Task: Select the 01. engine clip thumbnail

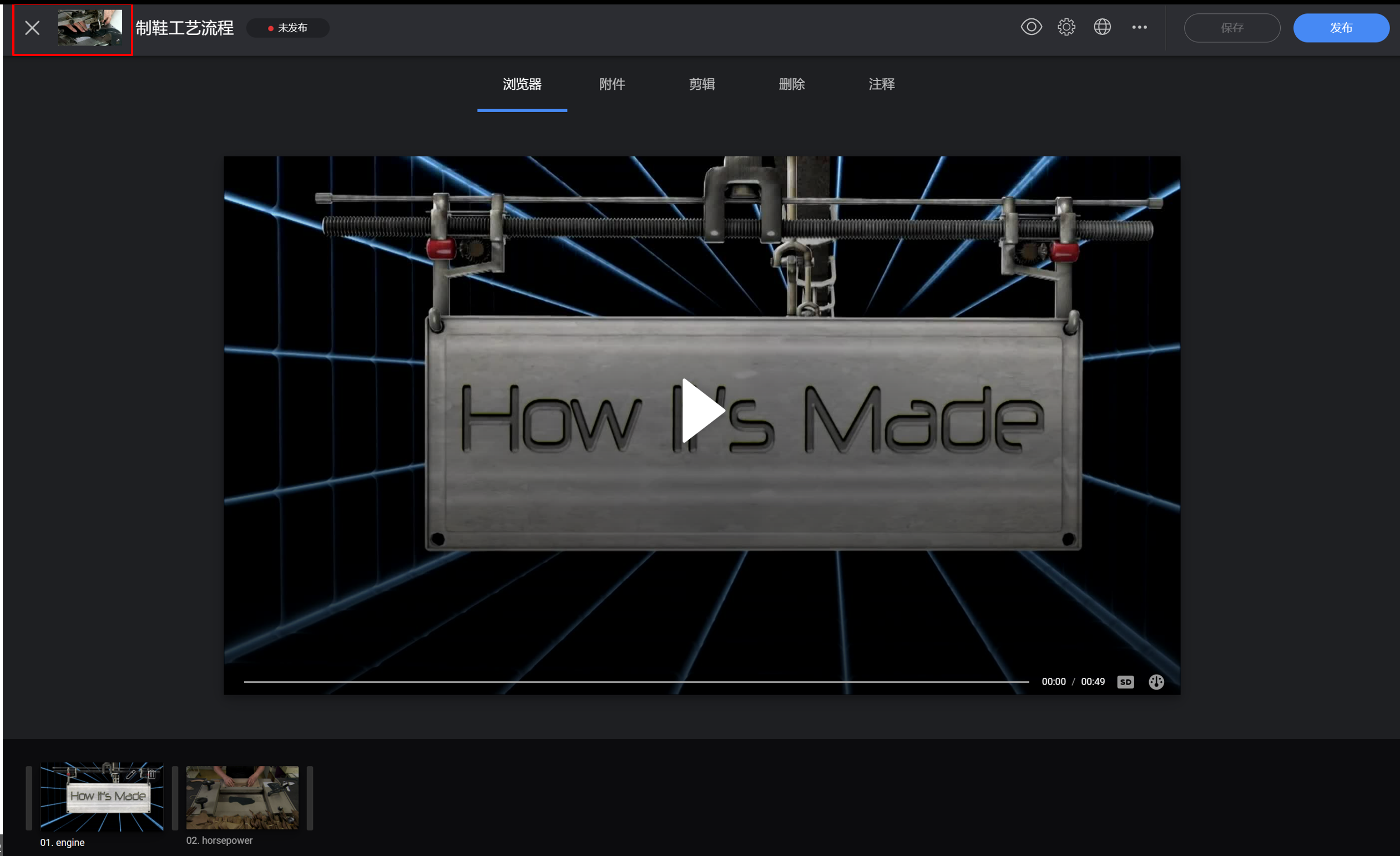Action: 102,796
